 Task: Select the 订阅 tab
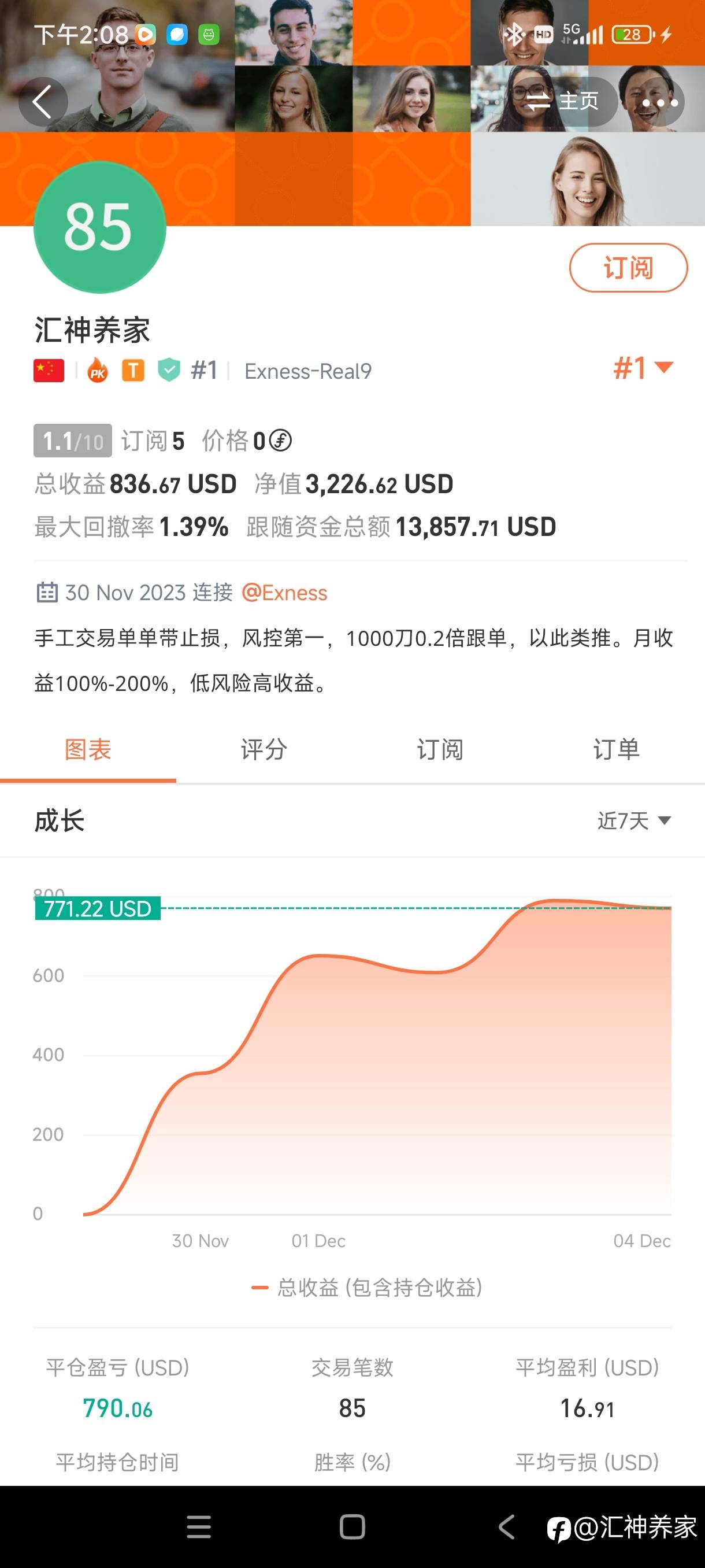click(x=440, y=750)
